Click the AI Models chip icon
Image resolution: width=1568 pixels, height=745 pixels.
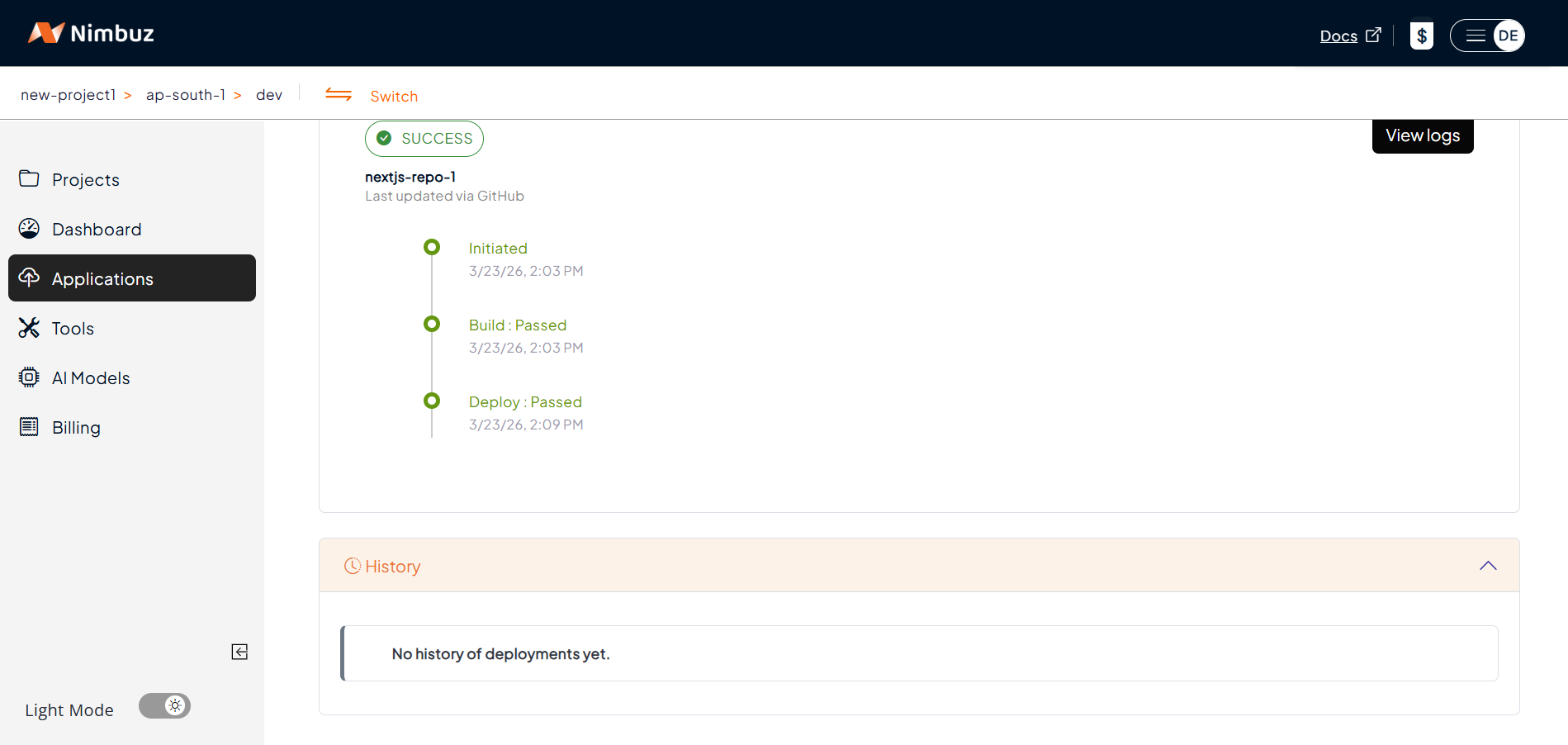(29, 377)
